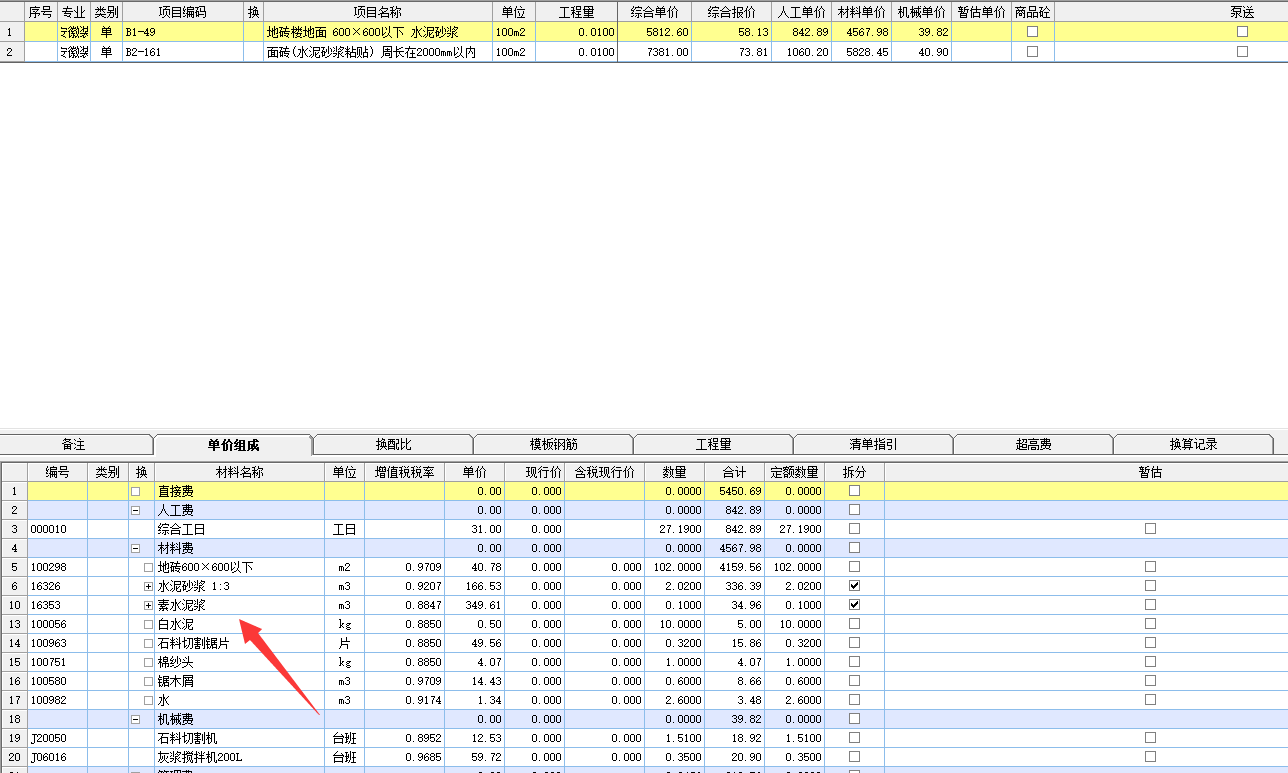Enable the 泵送 checkbox for the B1-49 row
The width and height of the screenshot is (1288, 773).
coord(1242,32)
